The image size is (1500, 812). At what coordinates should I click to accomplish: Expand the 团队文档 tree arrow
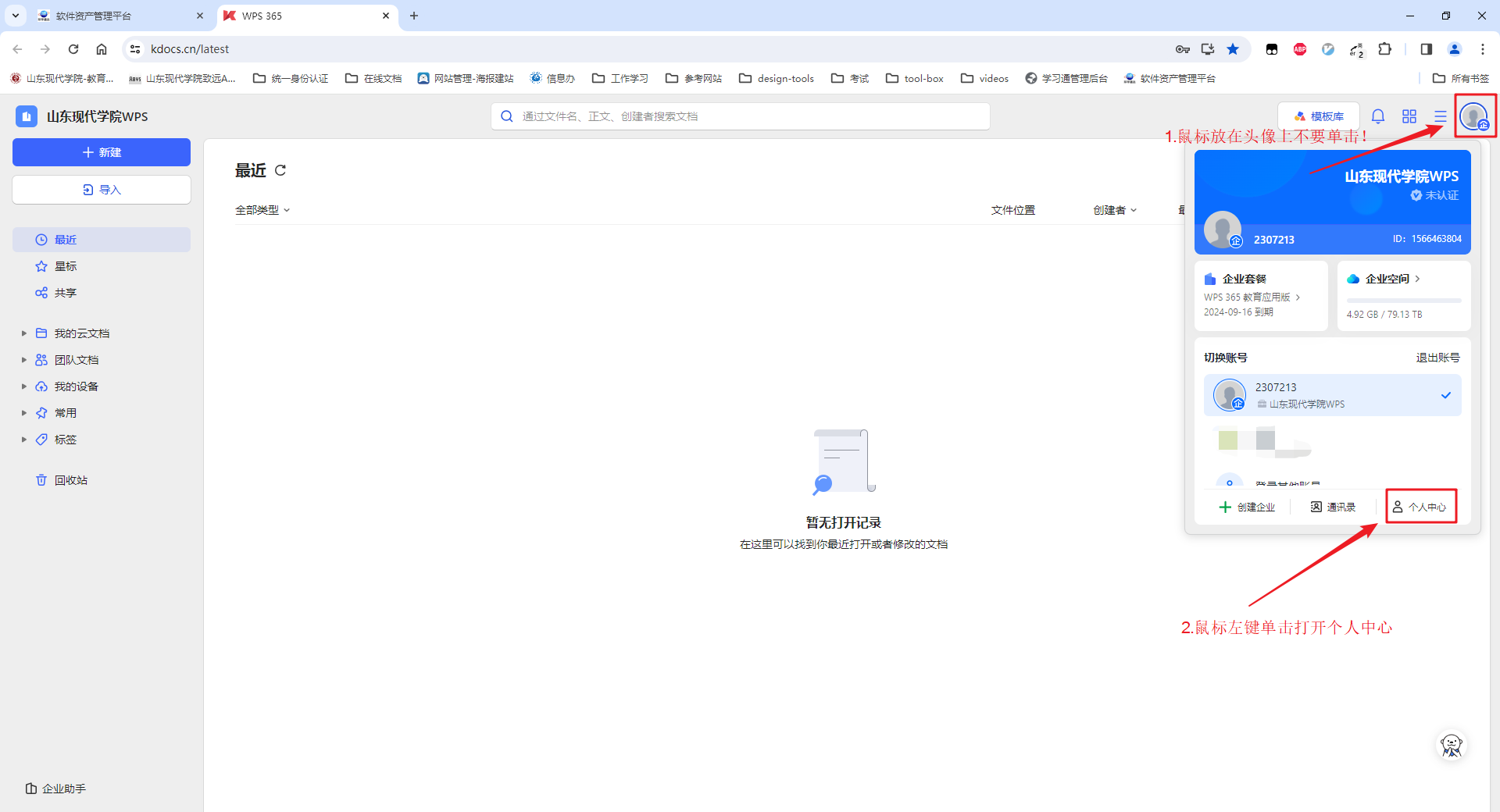24,360
